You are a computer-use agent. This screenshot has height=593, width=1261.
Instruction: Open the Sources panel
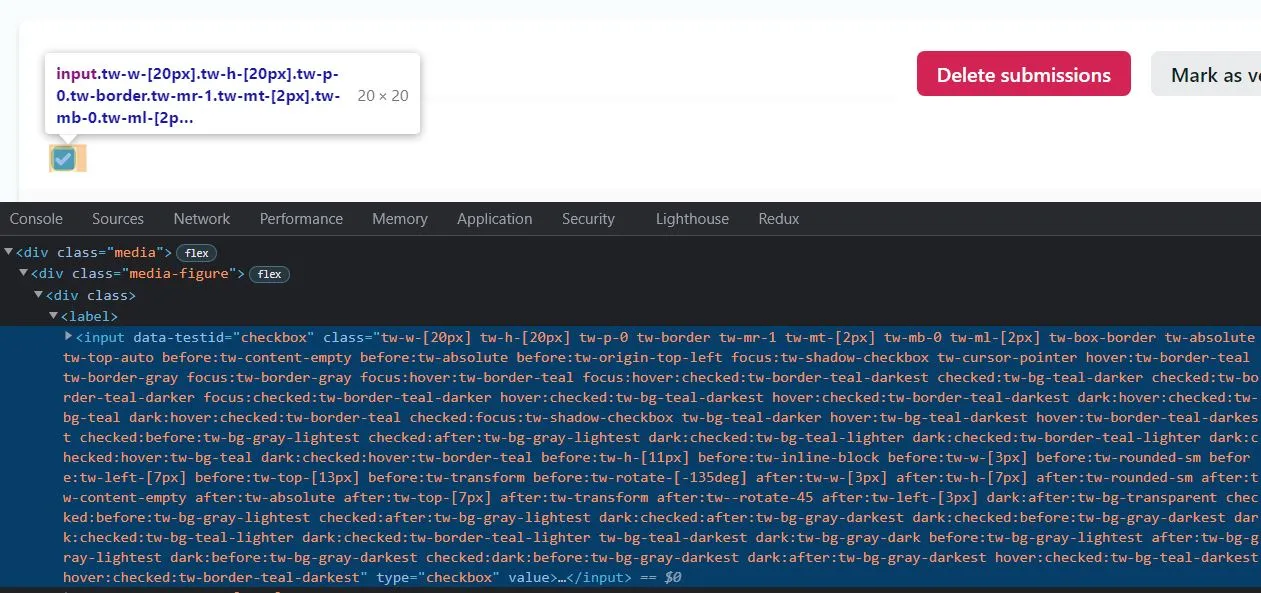[117, 218]
